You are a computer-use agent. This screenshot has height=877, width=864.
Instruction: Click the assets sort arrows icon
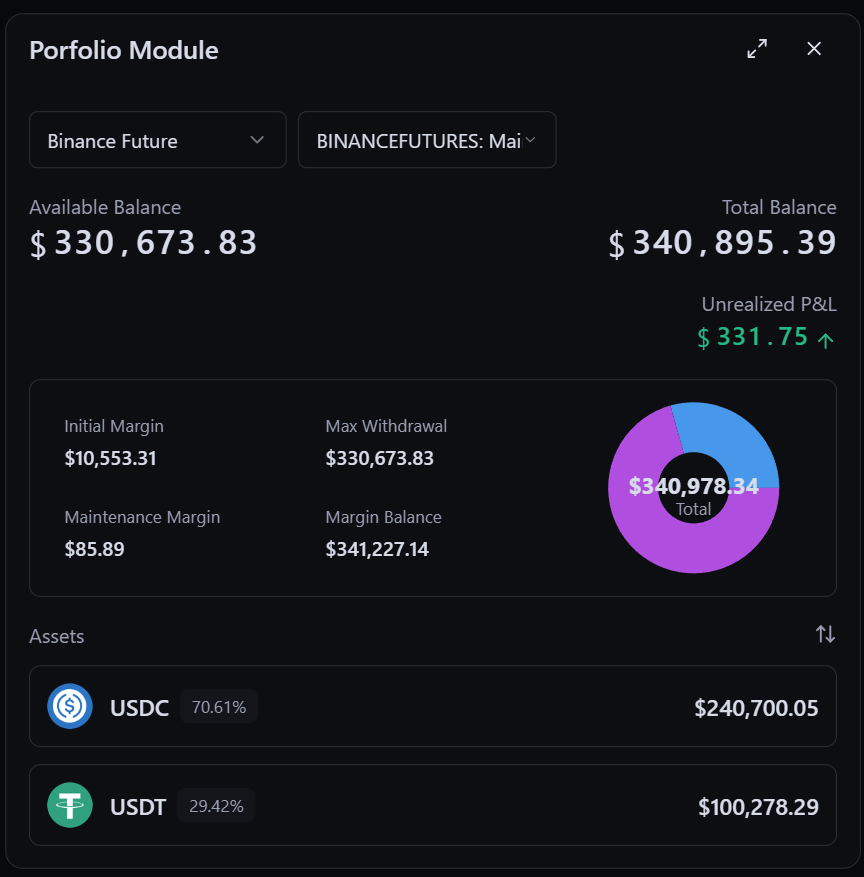pos(825,634)
